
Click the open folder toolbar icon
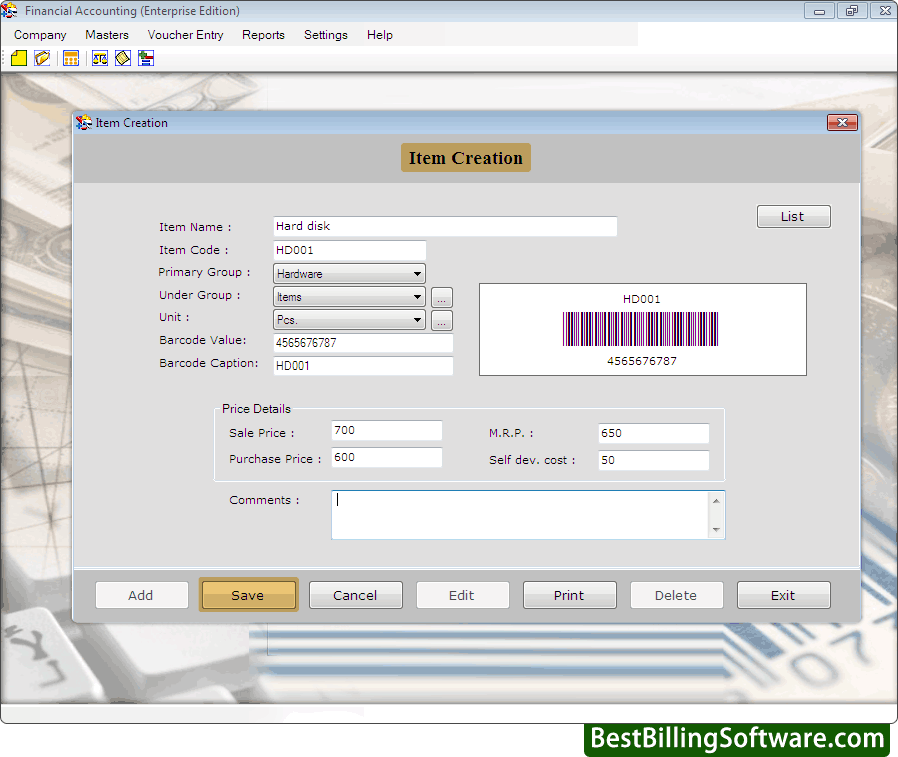coord(42,58)
